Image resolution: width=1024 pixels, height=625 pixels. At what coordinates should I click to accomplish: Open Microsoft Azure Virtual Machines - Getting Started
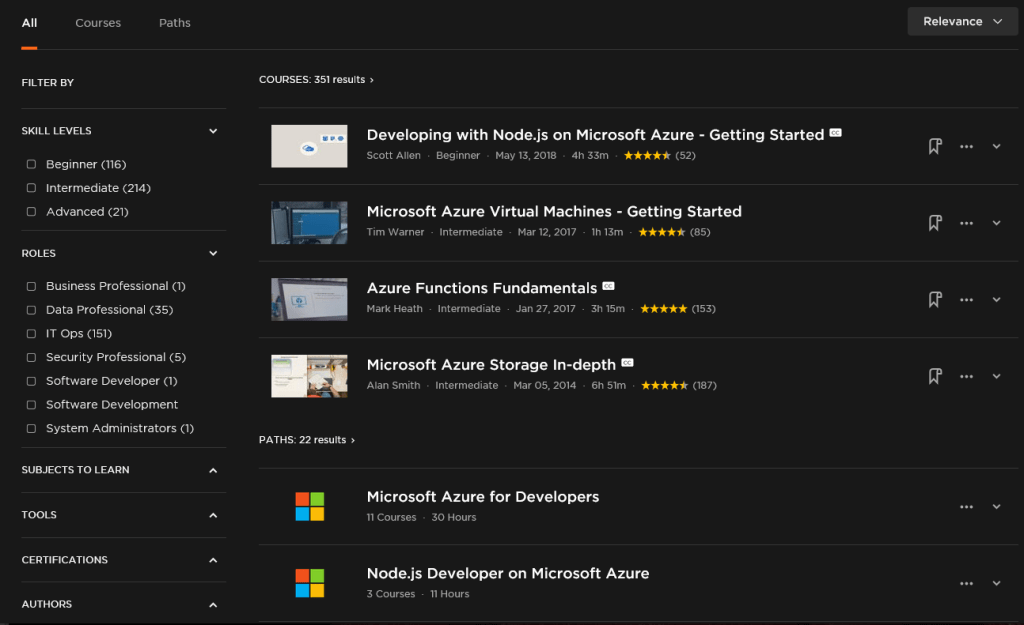tap(554, 212)
